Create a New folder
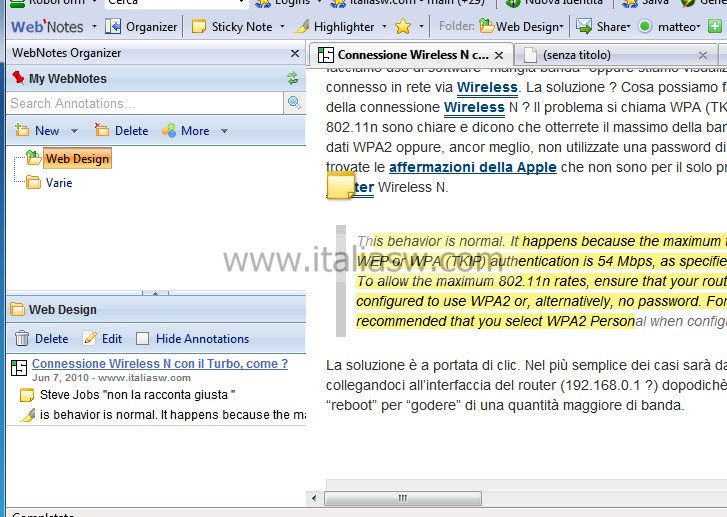This screenshot has width=727, height=517. click(37, 131)
